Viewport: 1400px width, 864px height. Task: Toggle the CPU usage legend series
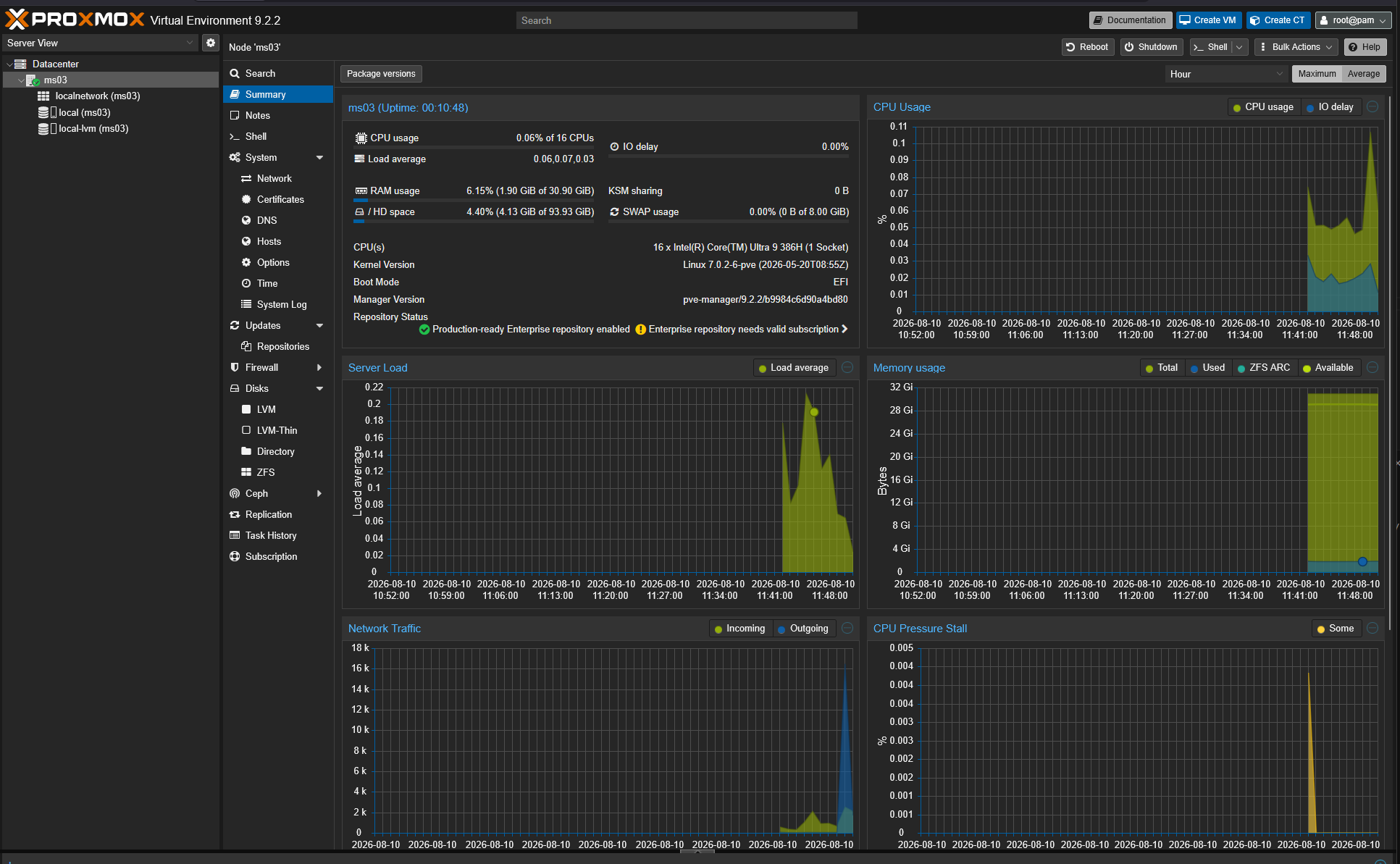click(x=1263, y=107)
